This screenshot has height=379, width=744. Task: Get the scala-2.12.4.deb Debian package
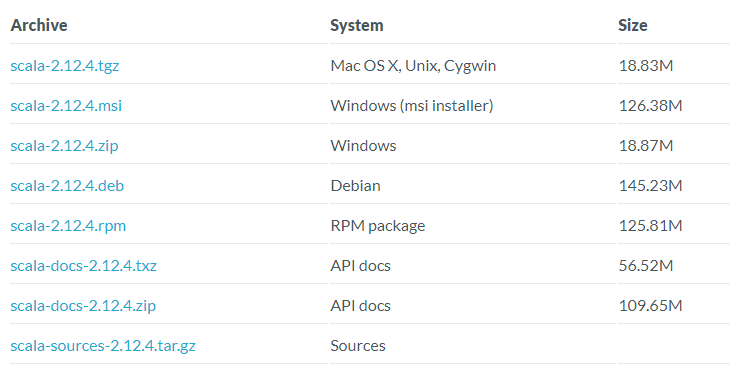tap(67, 185)
